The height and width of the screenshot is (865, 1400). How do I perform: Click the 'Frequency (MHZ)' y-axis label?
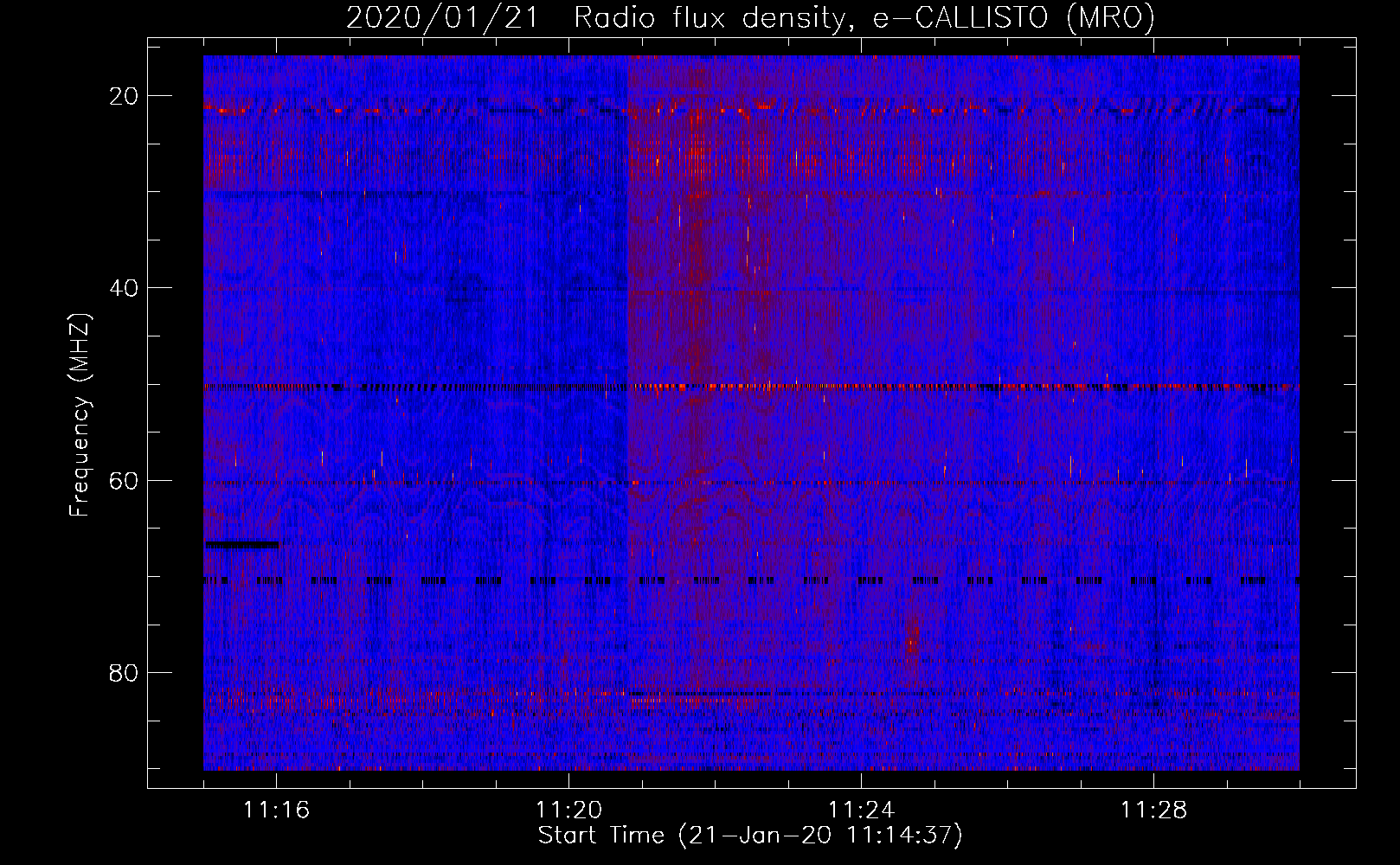(x=80, y=415)
